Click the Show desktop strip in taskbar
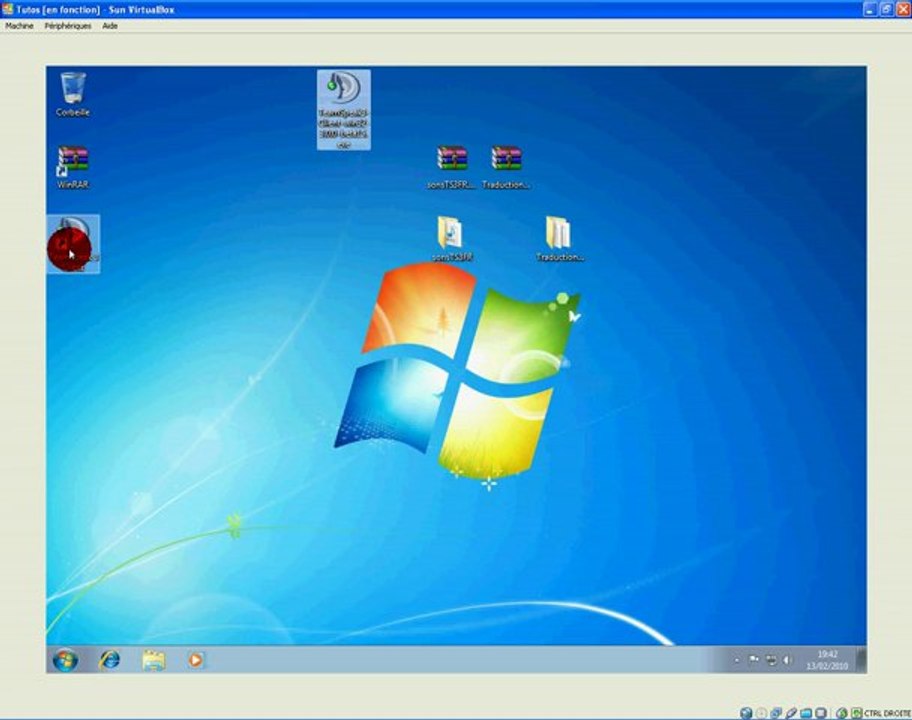This screenshot has height=720, width=912. pyautogui.click(x=861, y=660)
